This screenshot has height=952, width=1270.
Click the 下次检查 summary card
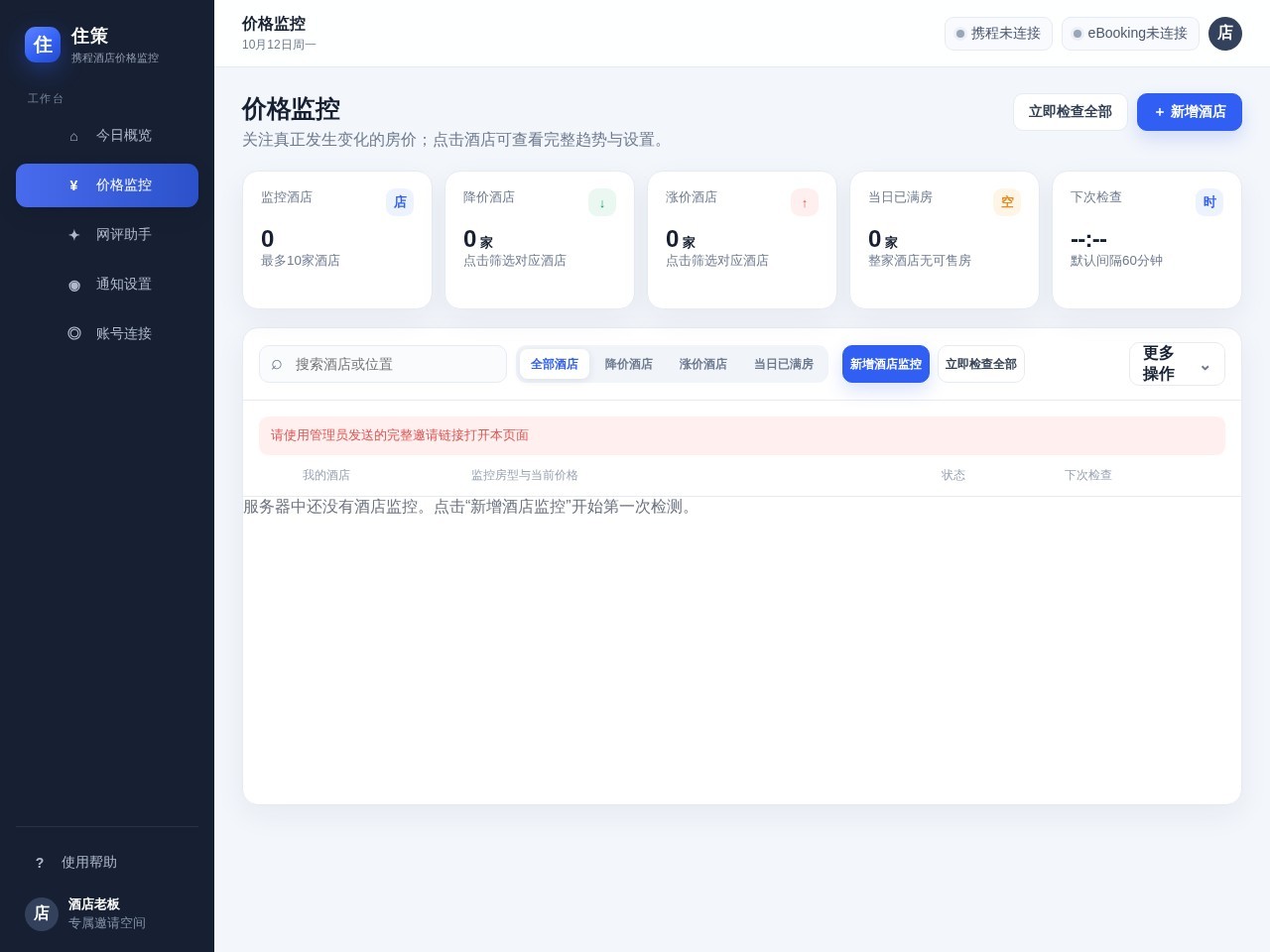coord(1147,240)
